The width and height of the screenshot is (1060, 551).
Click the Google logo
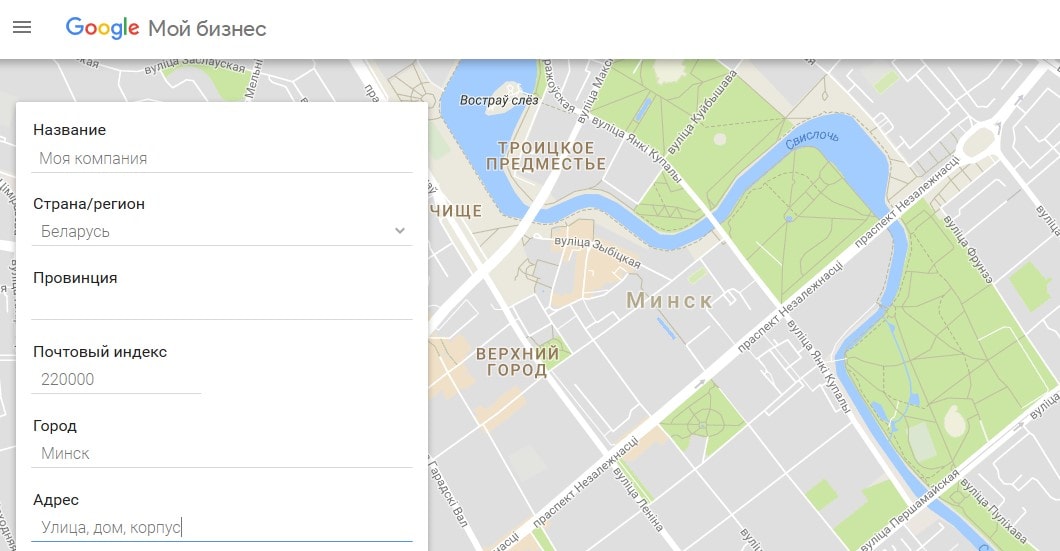coord(102,28)
